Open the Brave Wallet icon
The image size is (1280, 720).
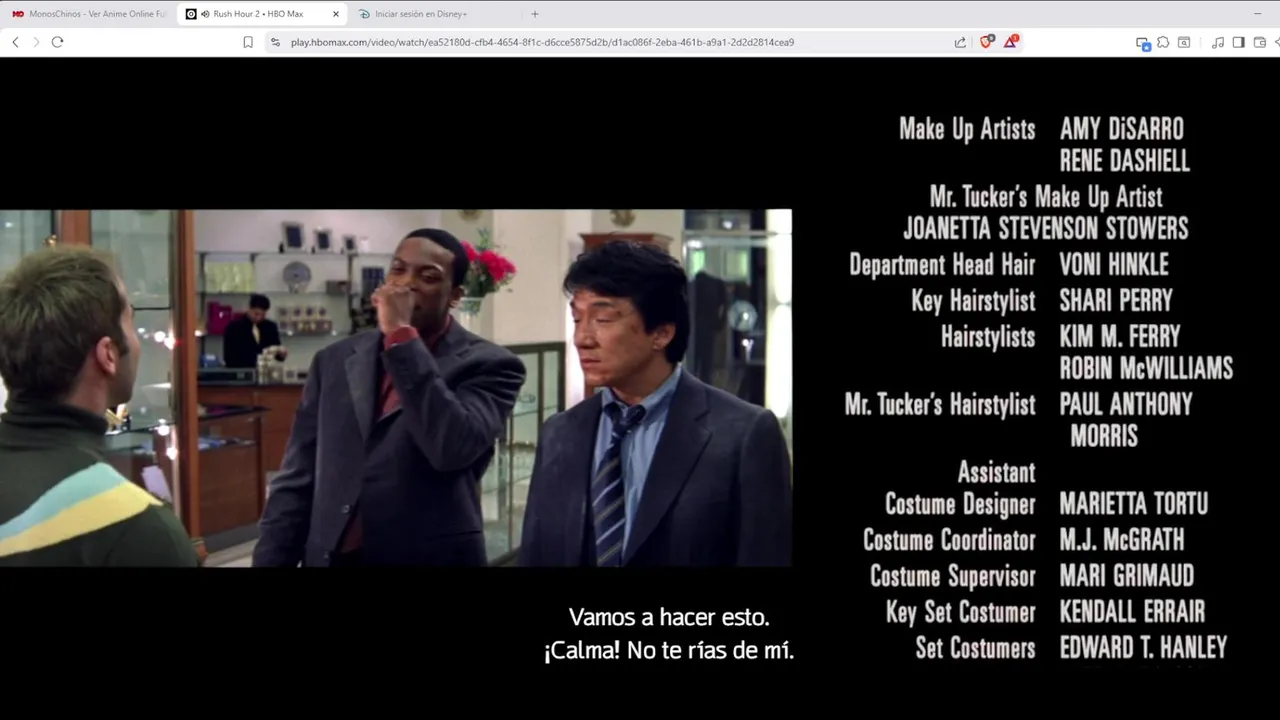click(1259, 42)
